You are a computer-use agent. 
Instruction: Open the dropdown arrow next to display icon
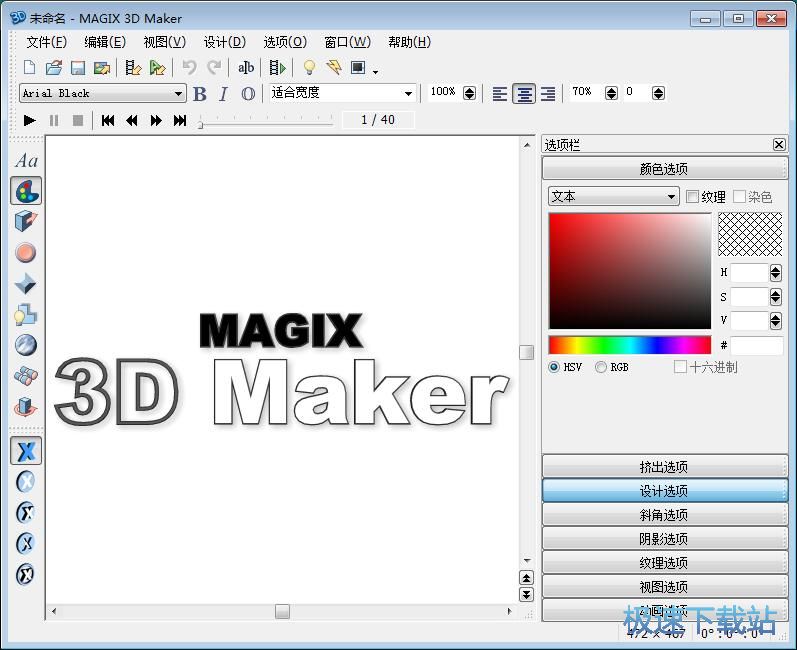pyautogui.click(x=375, y=72)
